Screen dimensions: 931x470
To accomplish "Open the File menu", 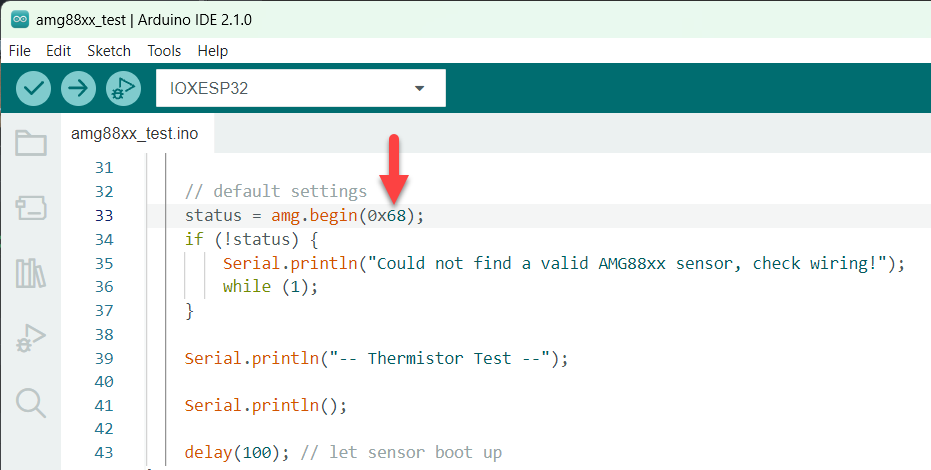I will [x=20, y=51].
